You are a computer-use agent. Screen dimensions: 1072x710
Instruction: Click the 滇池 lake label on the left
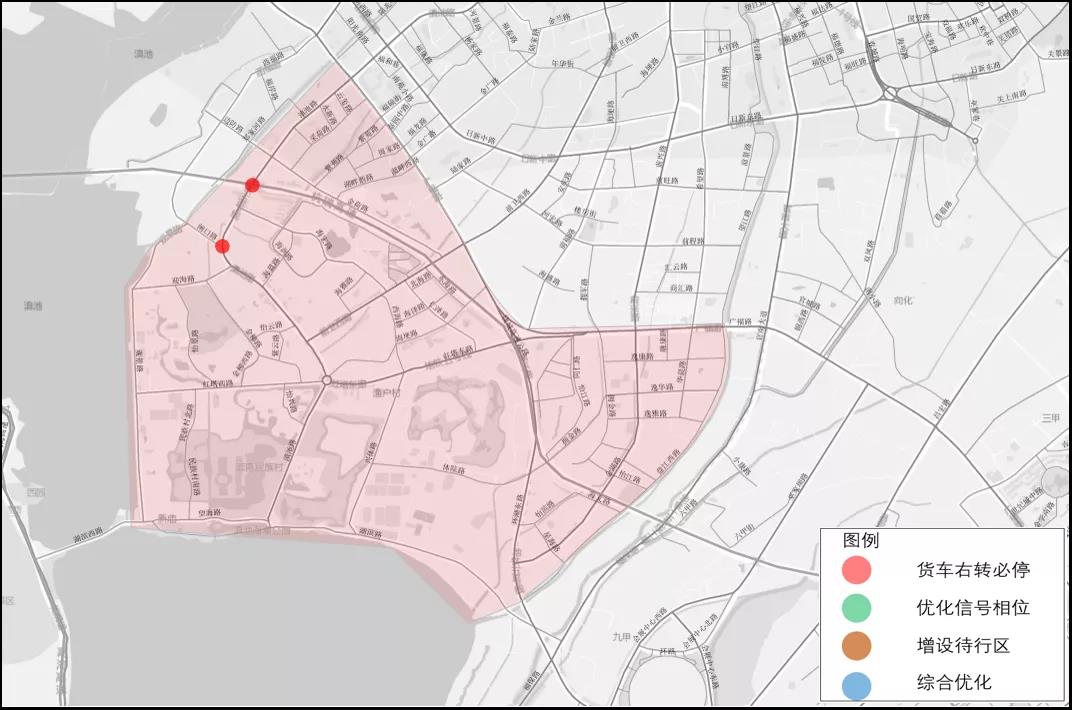coord(34,305)
